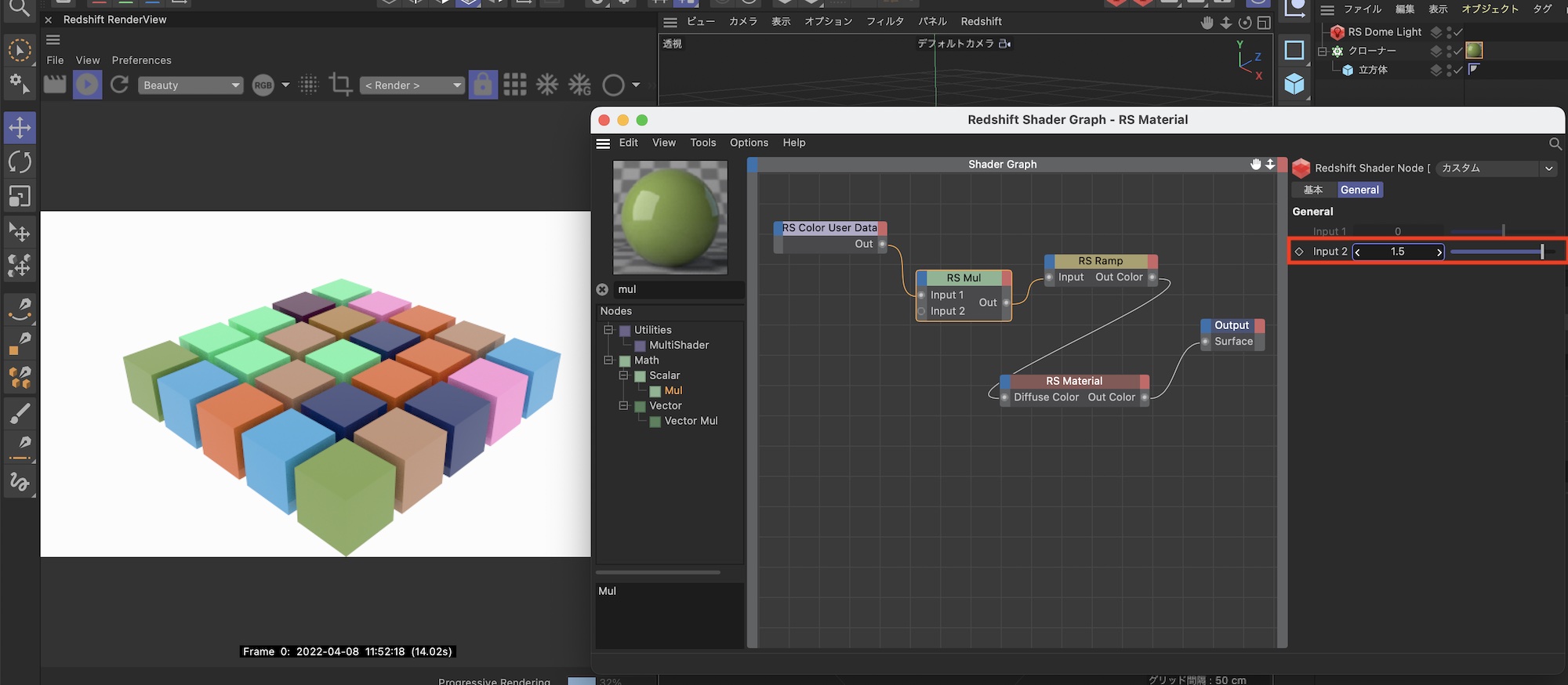Viewport: 1568px width, 685px height.
Task: Click the snowflake freeze tessellation icon
Action: click(x=547, y=85)
